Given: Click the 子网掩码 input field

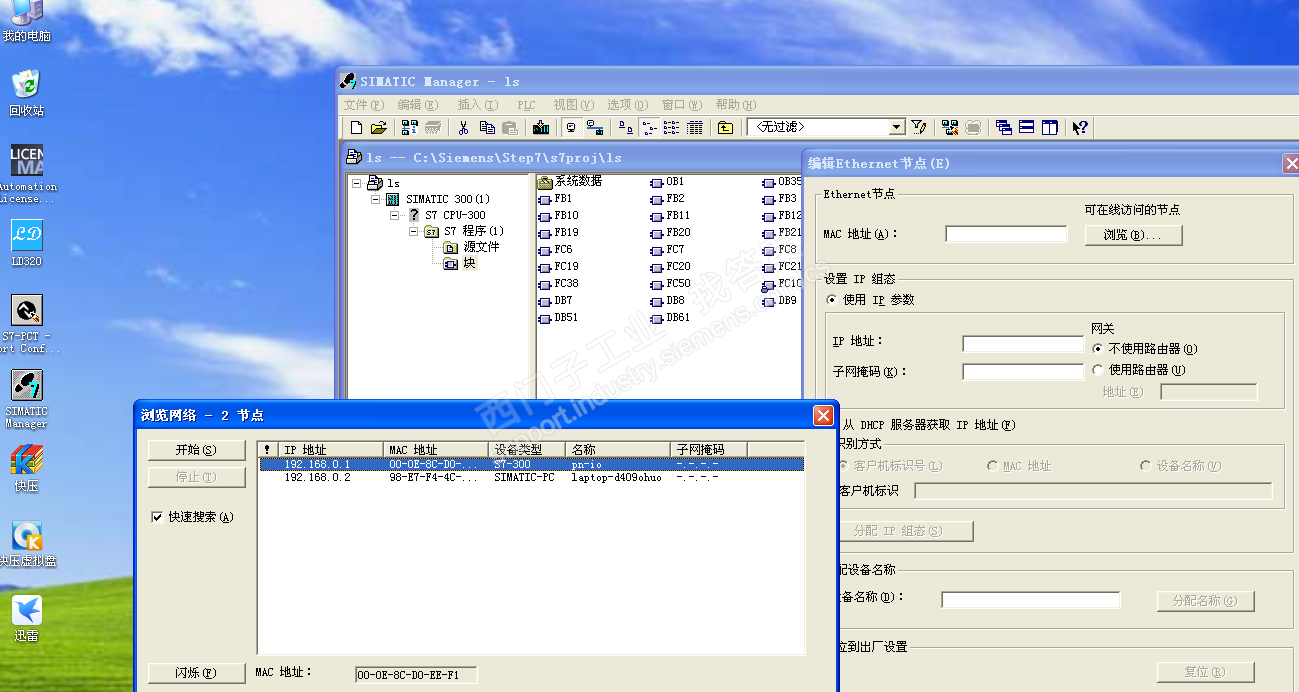Looking at the screenshot, I should click(1023, 372).
